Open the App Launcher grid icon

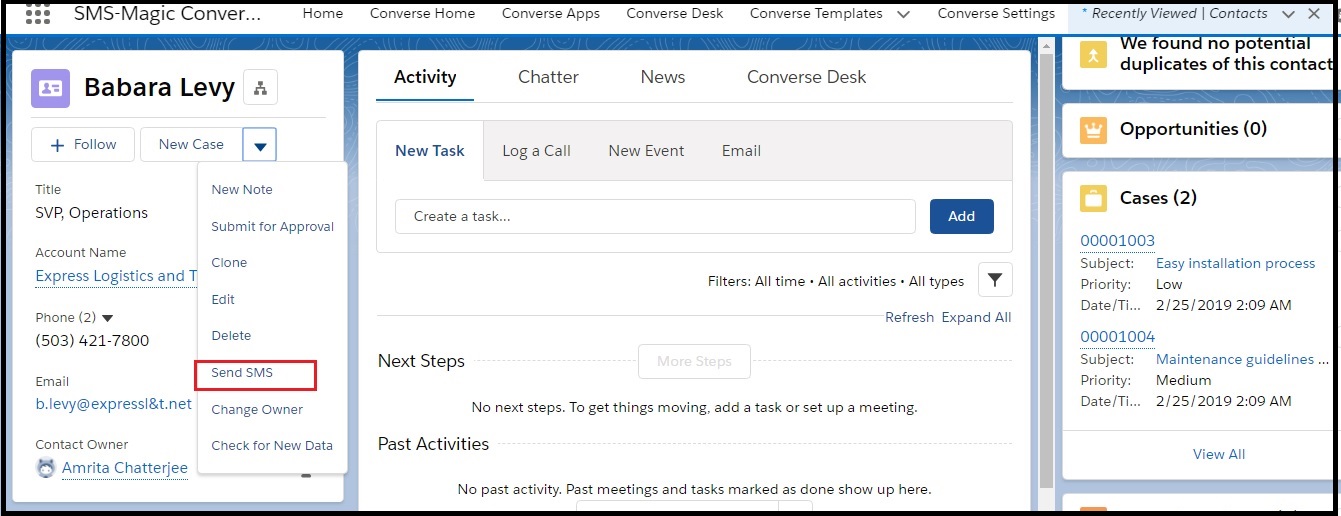point(38,14)
